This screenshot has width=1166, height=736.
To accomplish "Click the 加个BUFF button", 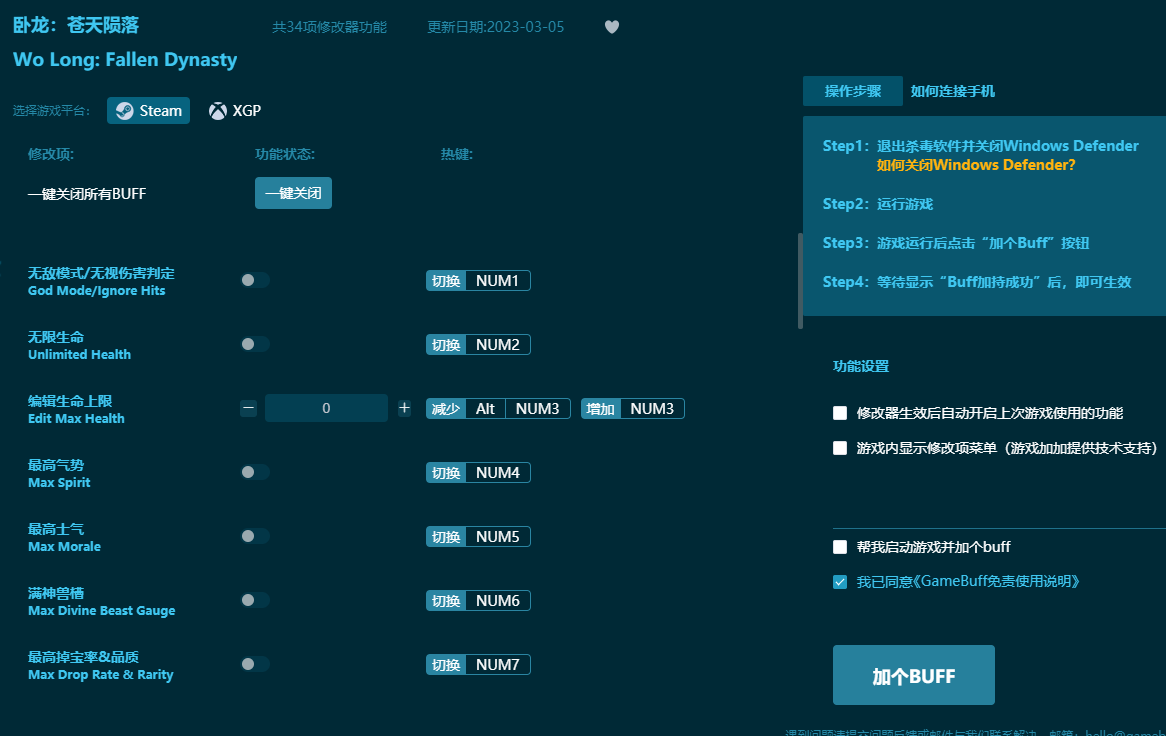I will 914,675.
